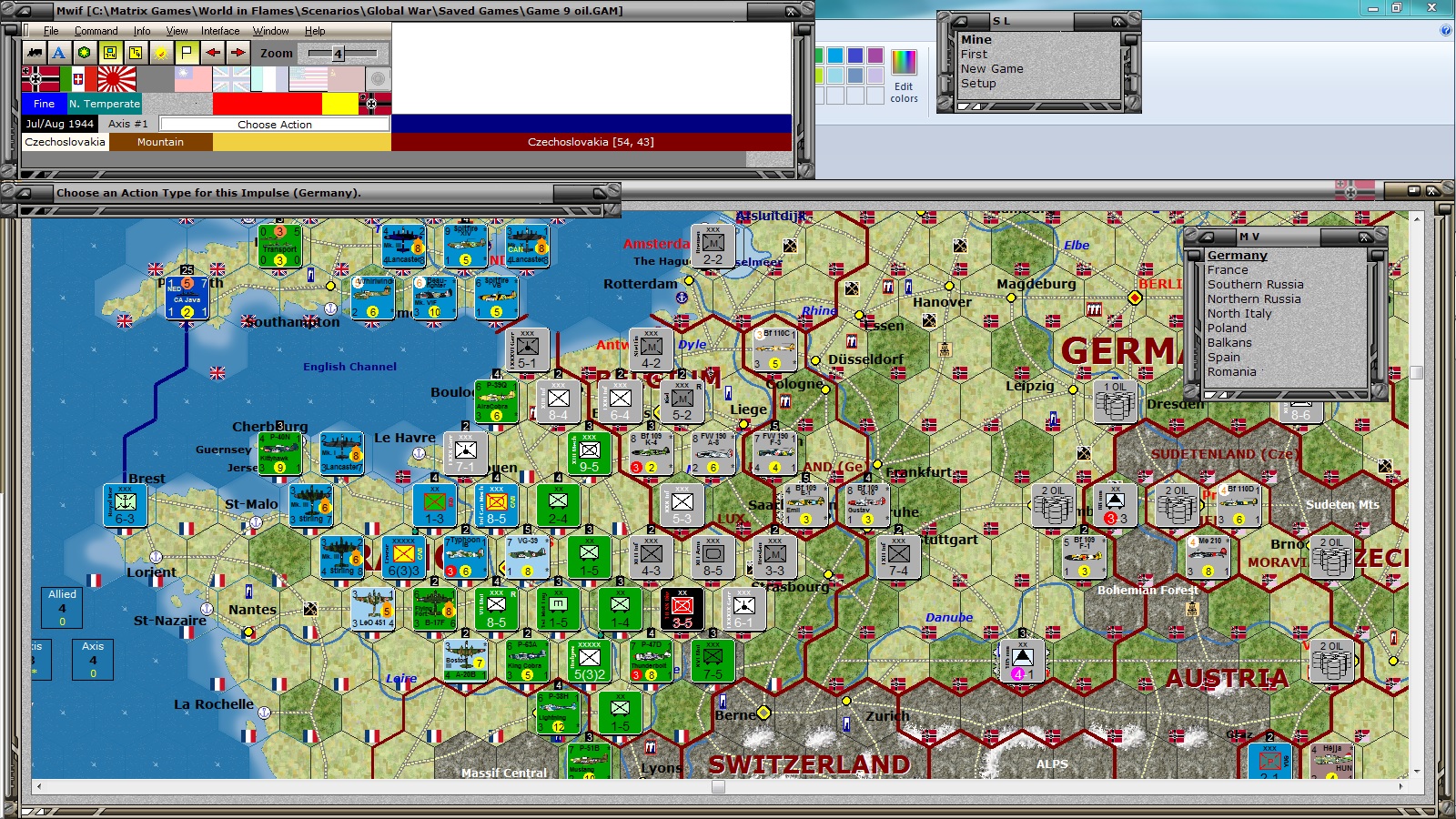This screenshot has height=819, width=1456.
Task: Select Setup in the S L panel
Action: point(978,84)
